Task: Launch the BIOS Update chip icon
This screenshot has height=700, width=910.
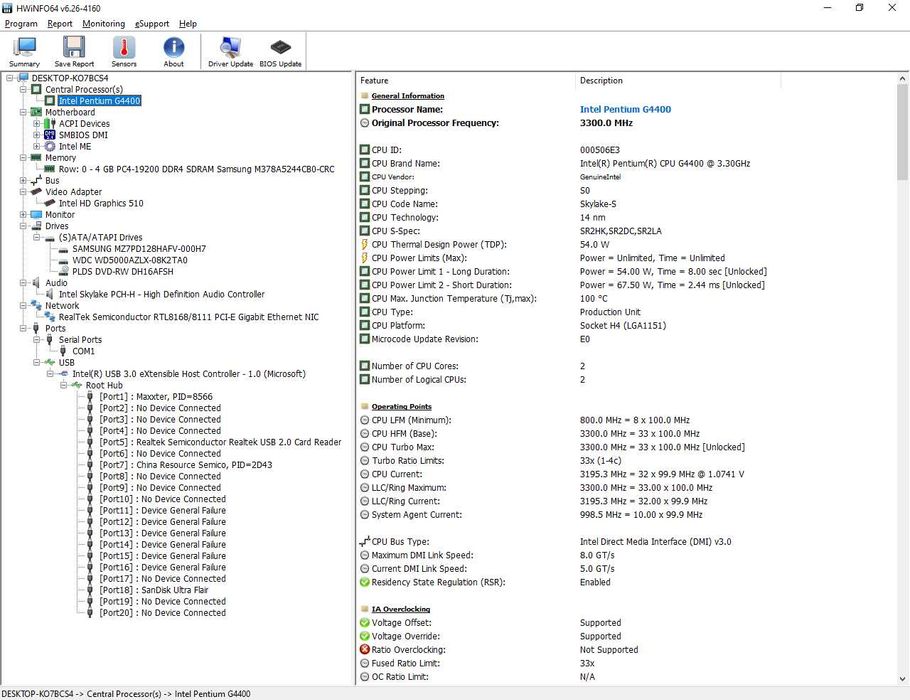Action: 280,52
